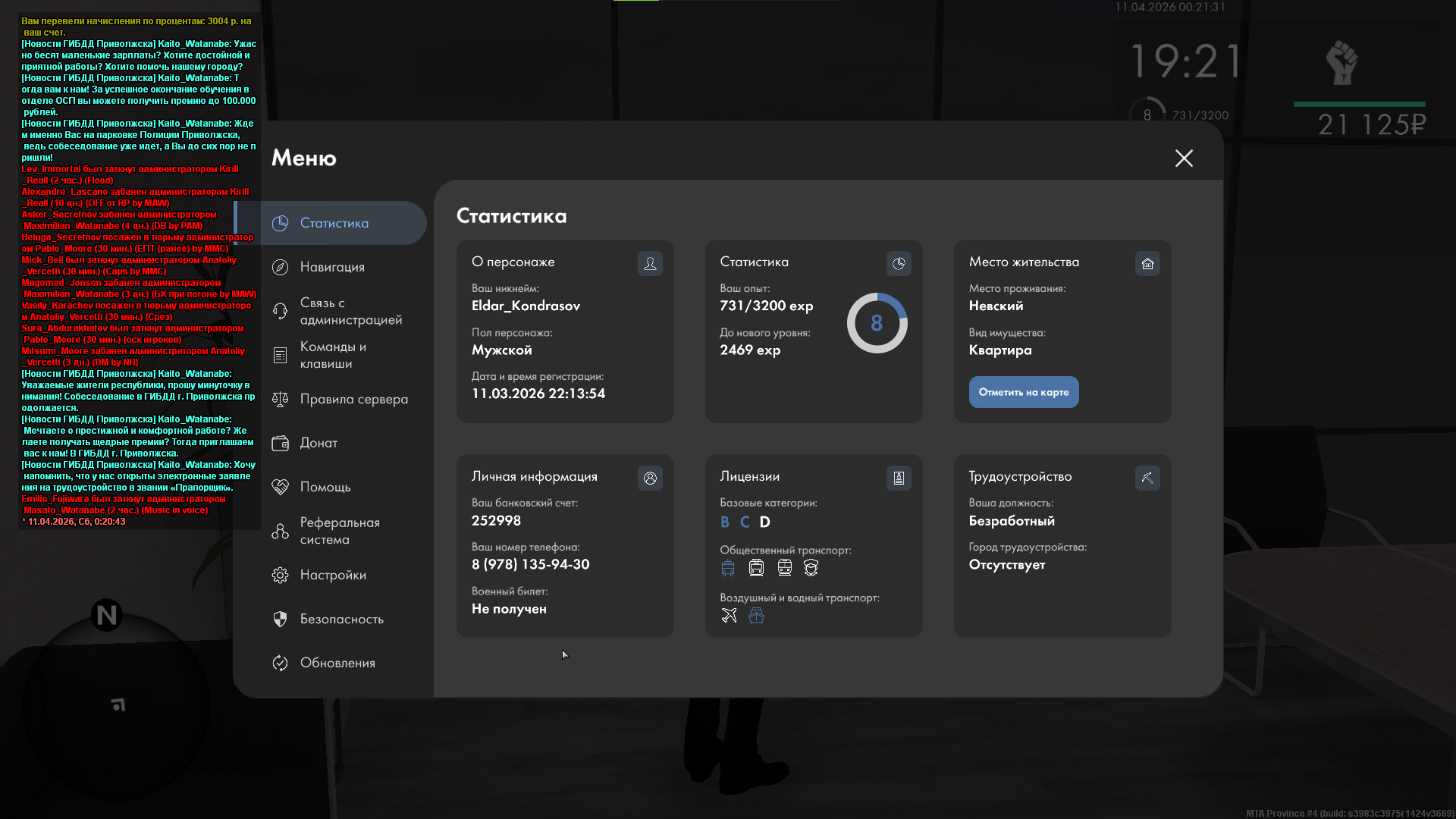Viewport: 1456px width, 819px height.
Task: Click the document icon in Лицензии card
Action: point(899,479)
